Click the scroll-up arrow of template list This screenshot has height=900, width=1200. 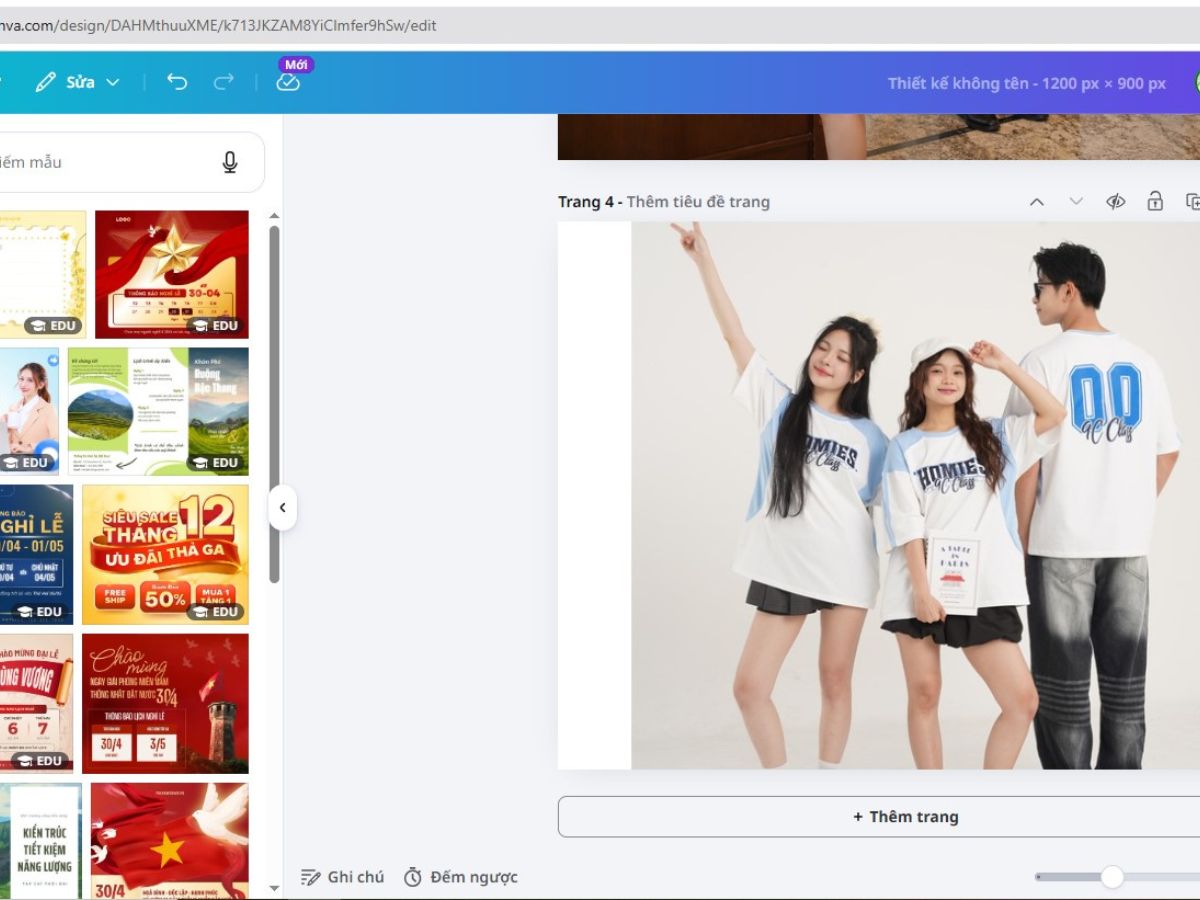pos(274,216)
